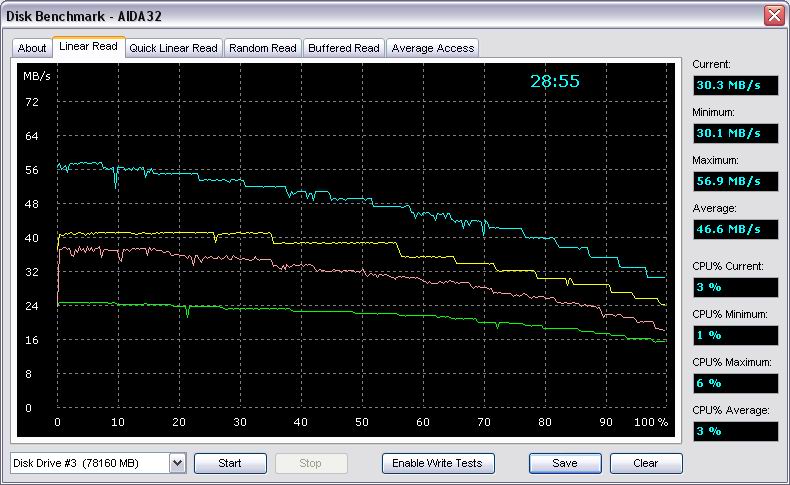Switch to Buffered Read tab
The image size is (790, 485).
tap(344, 48)
